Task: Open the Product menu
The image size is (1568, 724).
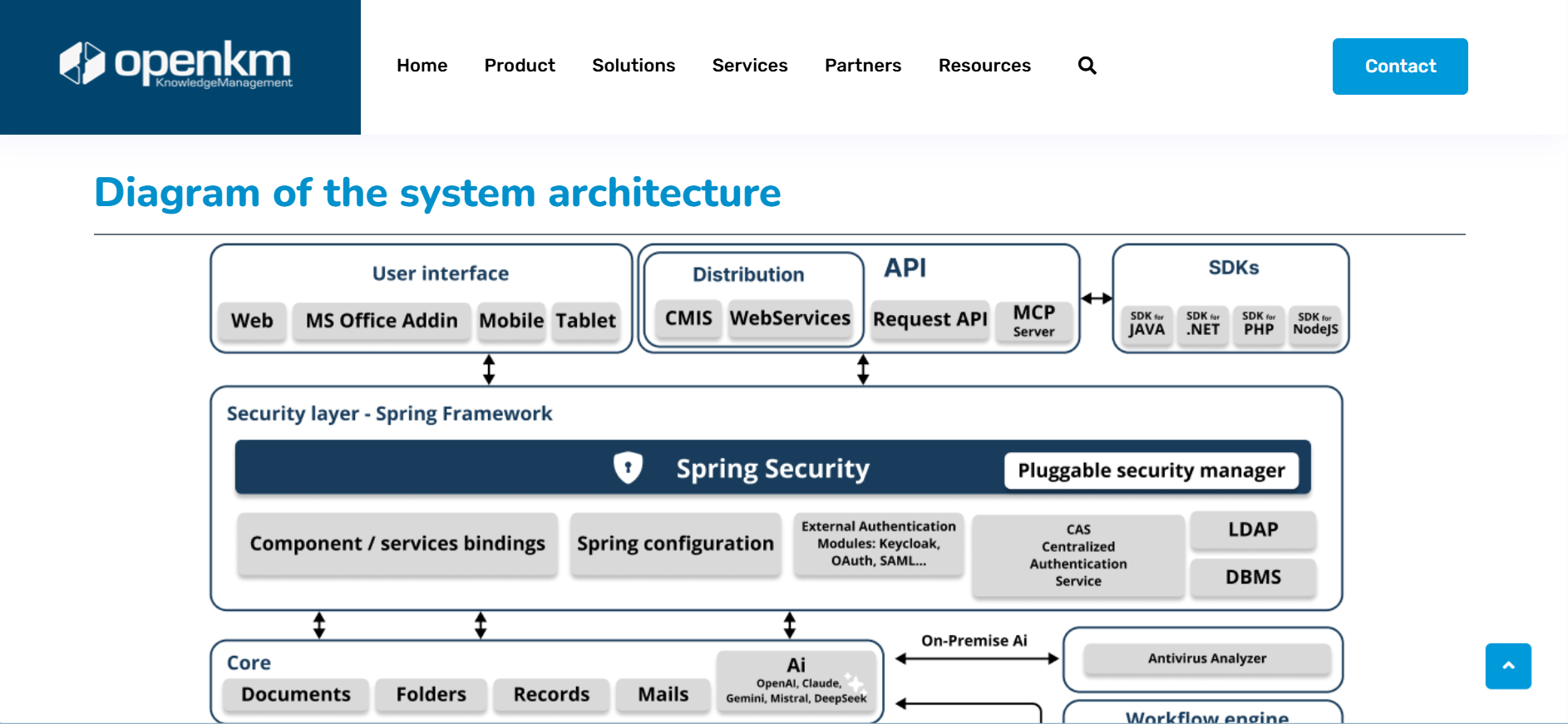Action: coord(520,66)
